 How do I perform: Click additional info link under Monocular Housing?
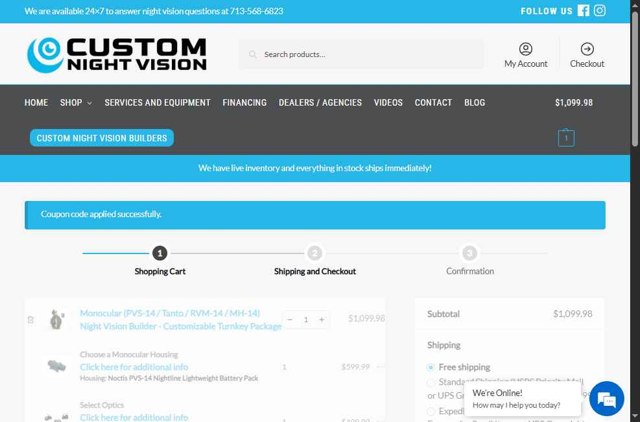tap(134, 367)
